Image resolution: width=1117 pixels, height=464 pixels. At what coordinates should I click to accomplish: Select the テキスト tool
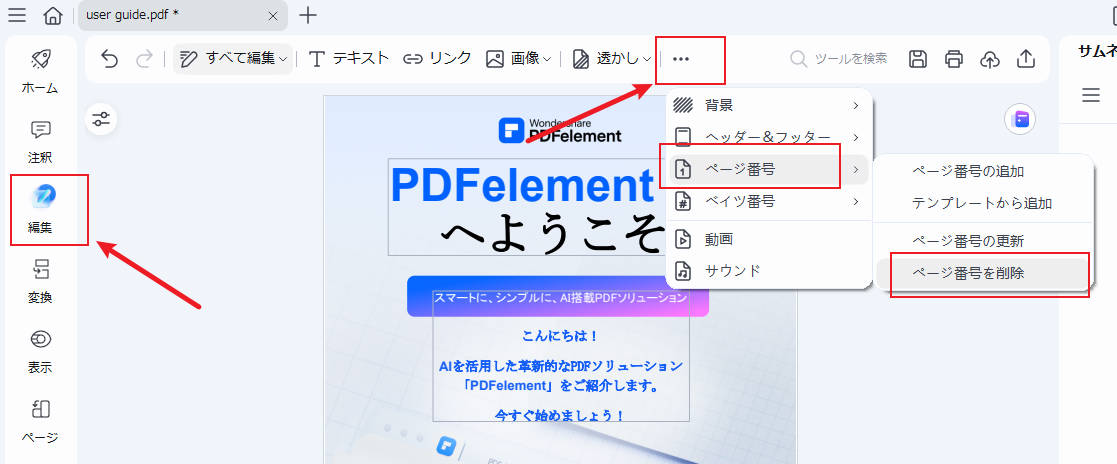(349, 58)
